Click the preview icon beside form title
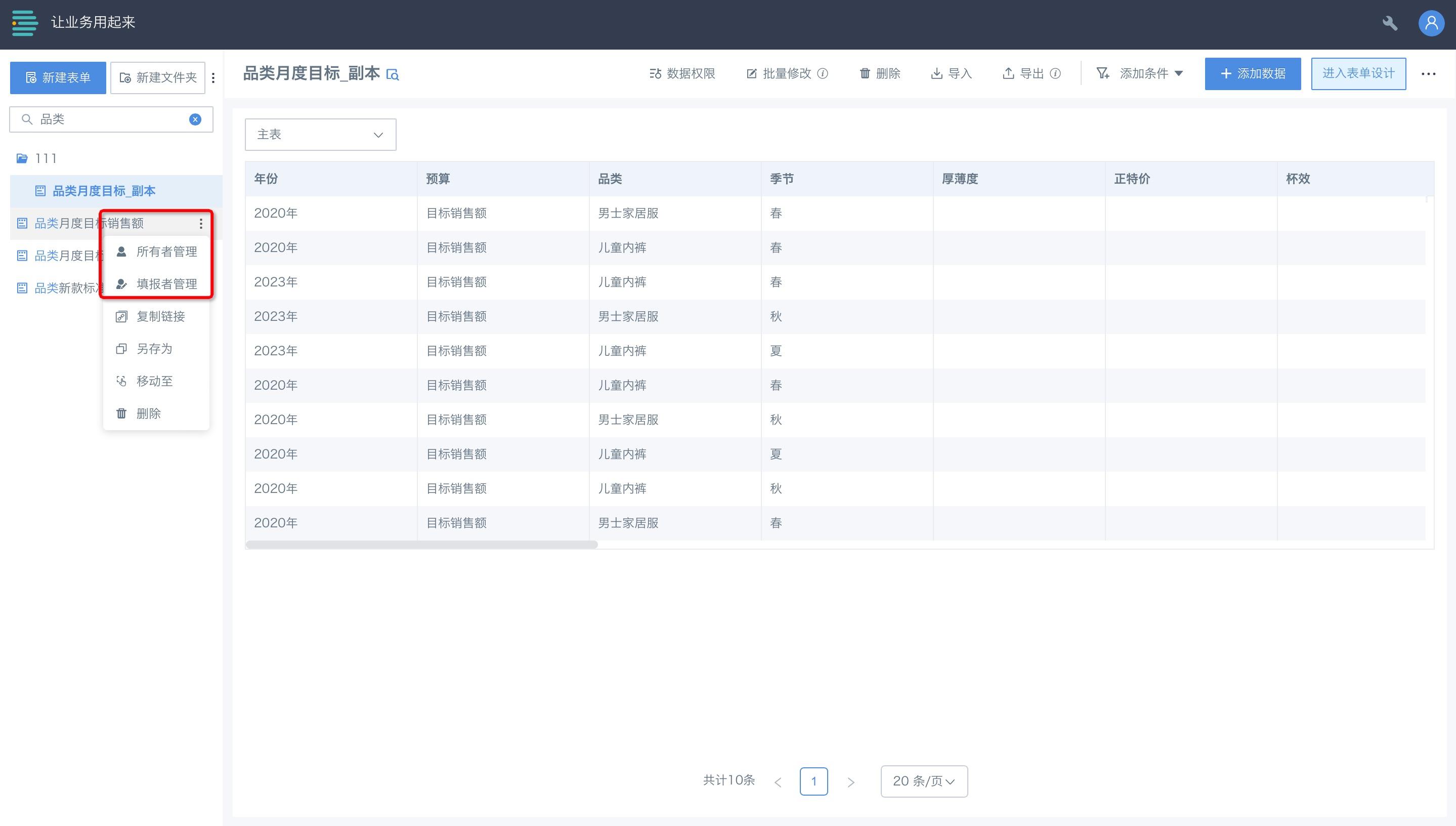The width and height of the screenshot is (1456, 826). point(393,75)
